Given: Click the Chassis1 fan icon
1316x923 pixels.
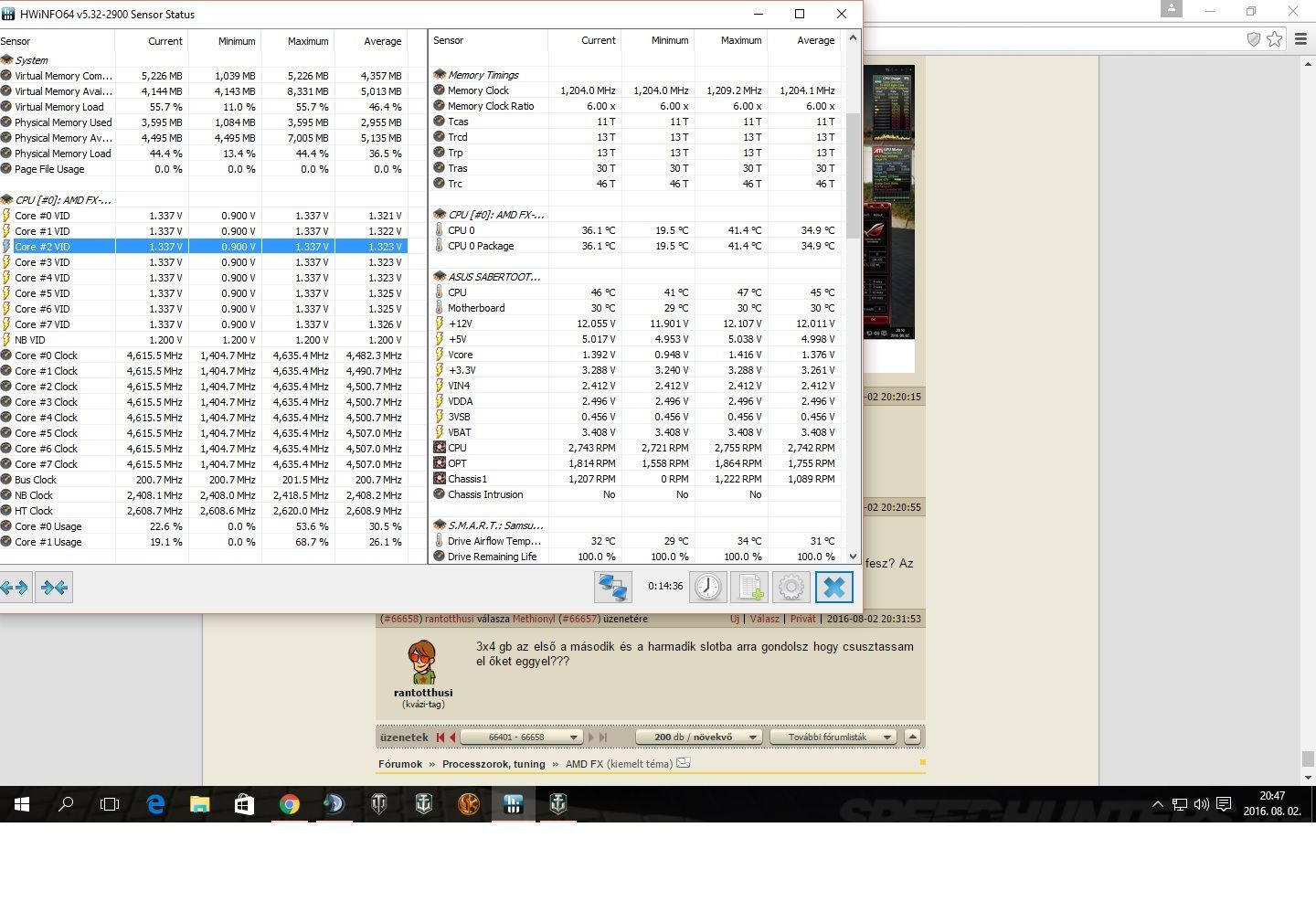Looking at the screenshot, I should click(440, 479).
